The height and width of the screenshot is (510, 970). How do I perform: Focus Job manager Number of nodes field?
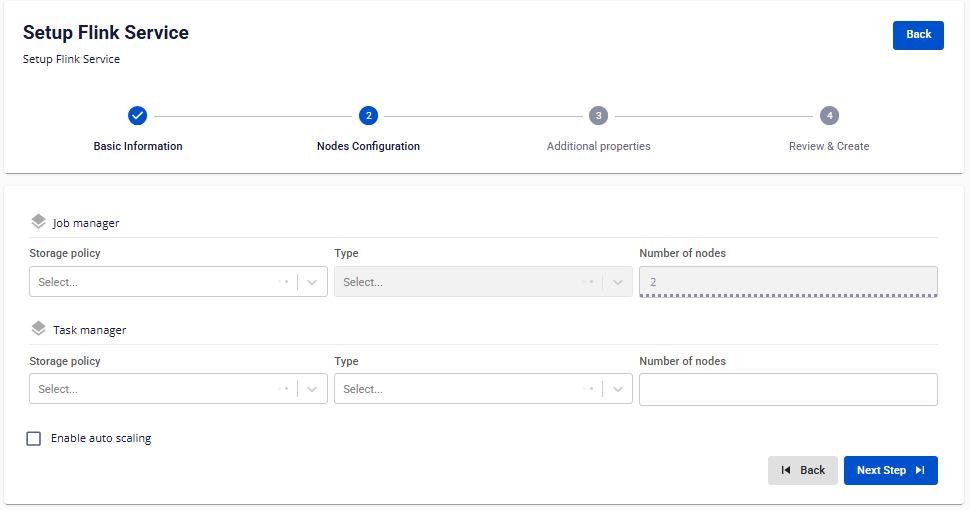(x=788, y=282)
